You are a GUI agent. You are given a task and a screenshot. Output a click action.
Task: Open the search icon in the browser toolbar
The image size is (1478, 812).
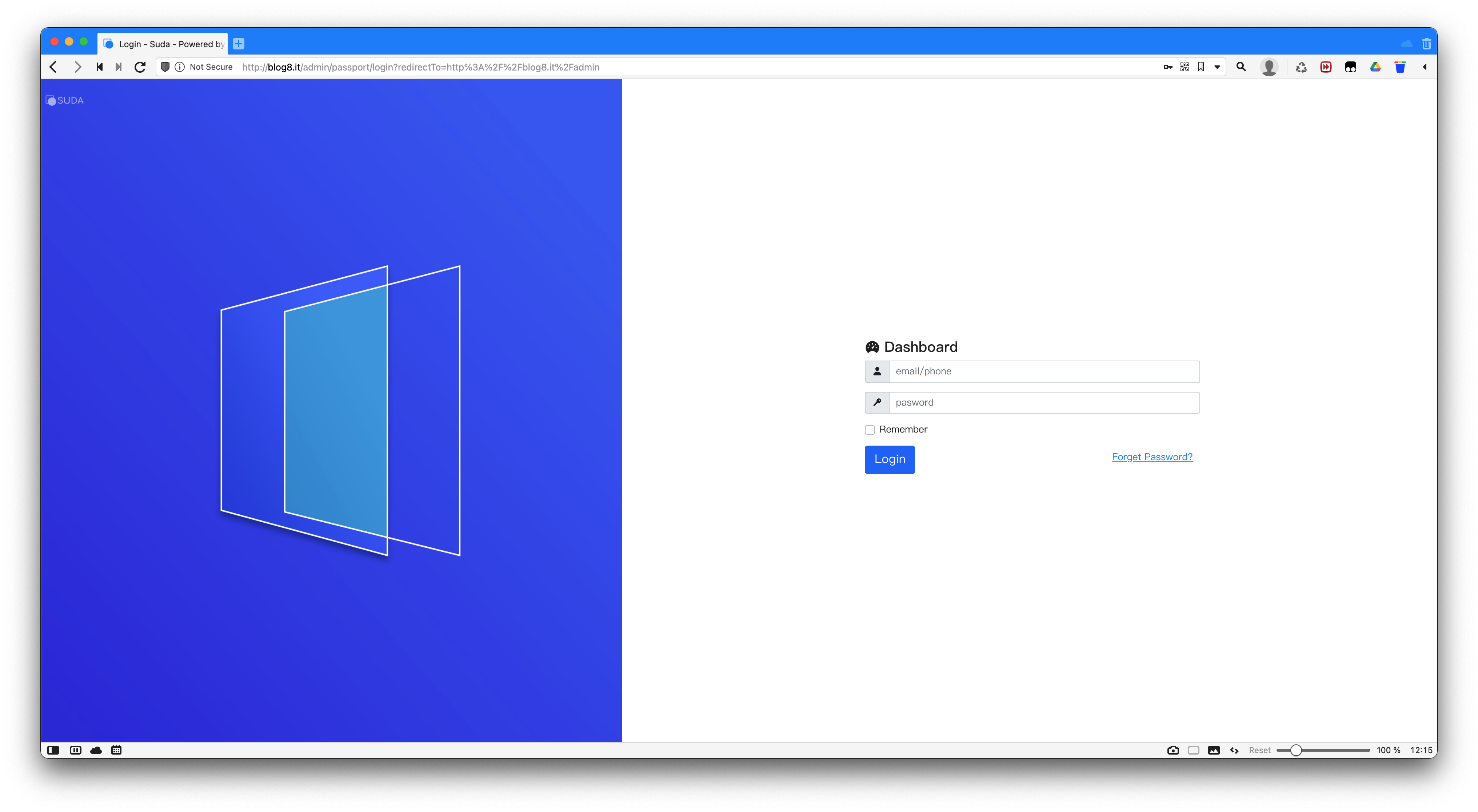pos(1241,67)
